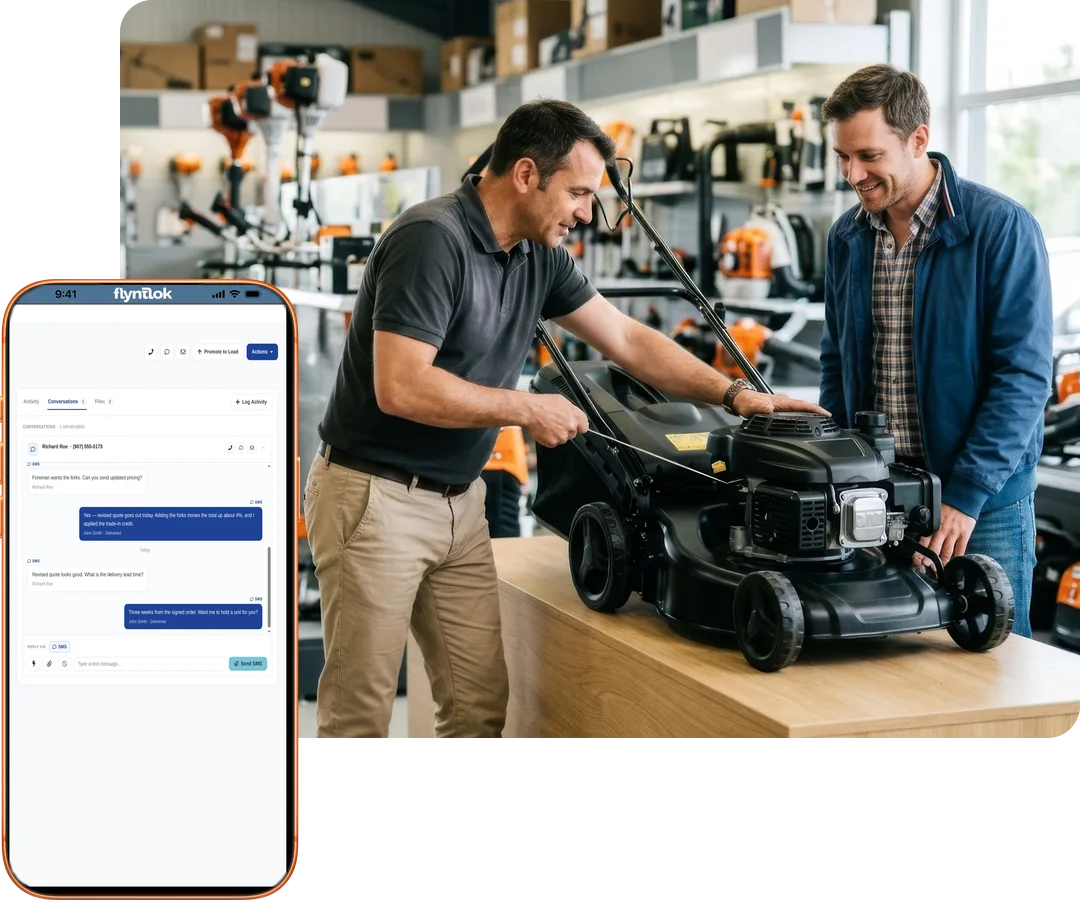
Task: Collapse the Richard Roe conversation chevron
Action: click(x=263, y=448)
